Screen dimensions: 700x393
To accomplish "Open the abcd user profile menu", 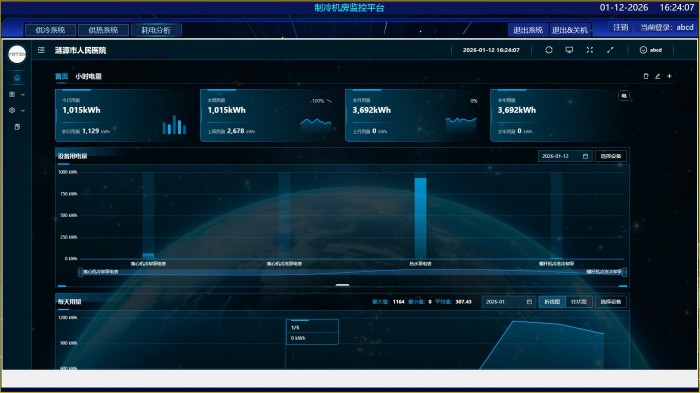I will pyautogui.click(x=651, y=50).
